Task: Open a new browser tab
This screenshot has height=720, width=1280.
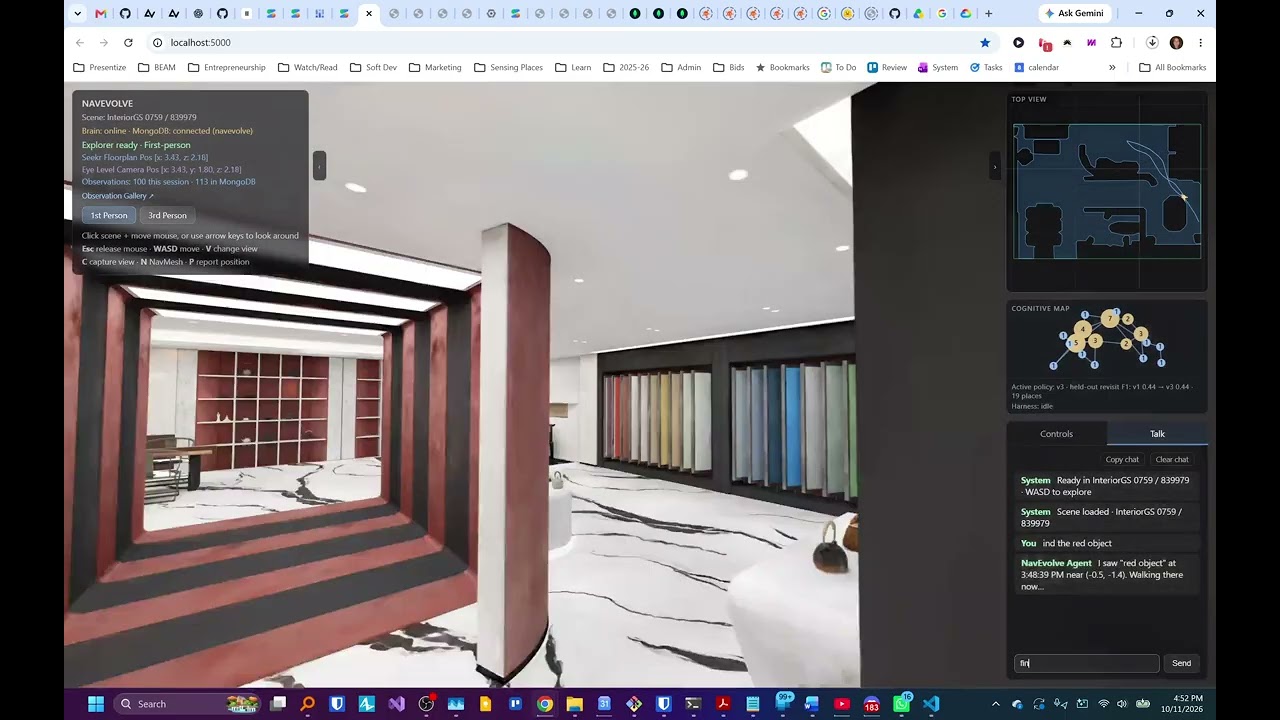Action: click(989, 14)
